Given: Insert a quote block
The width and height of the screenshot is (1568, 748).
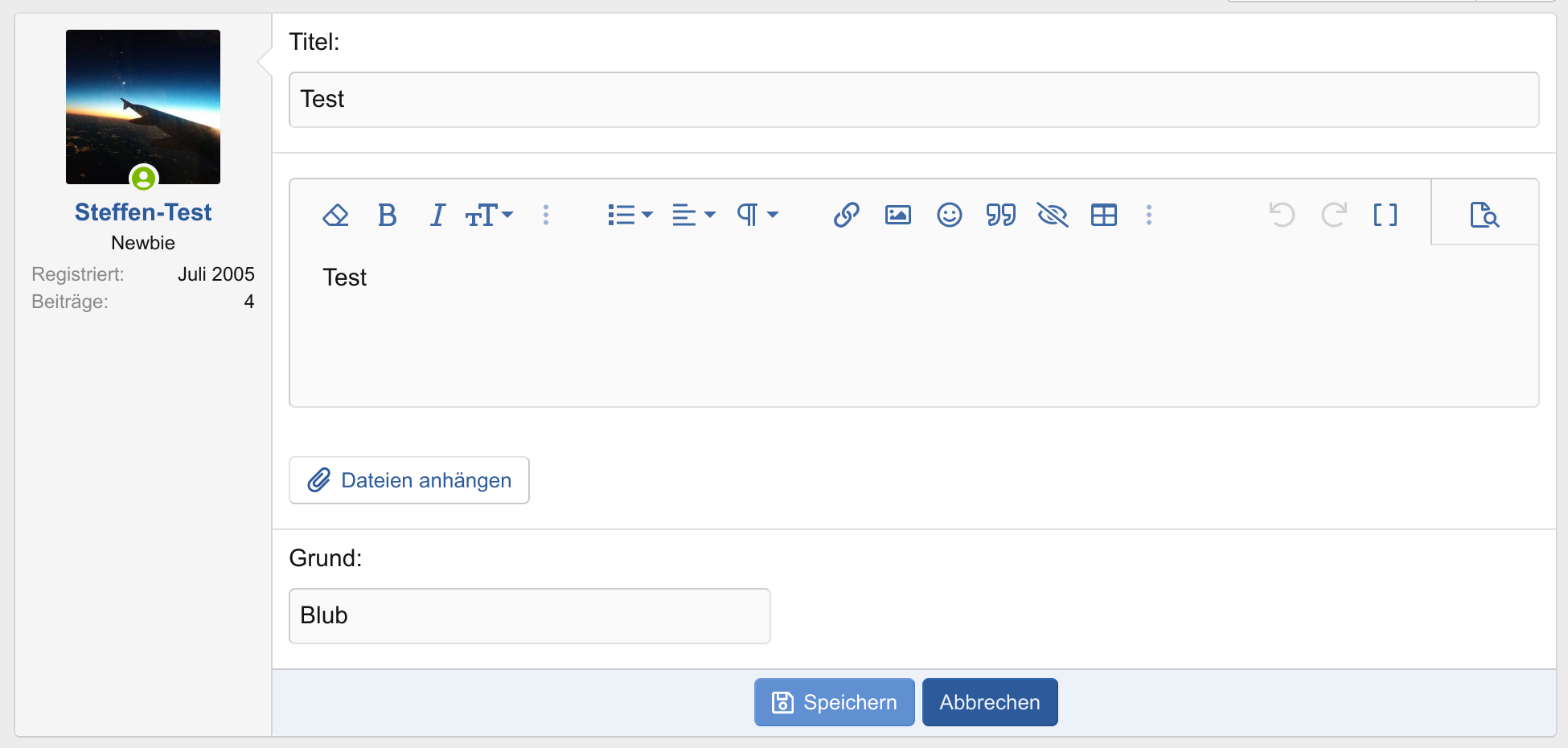Looking at the screenshot, I should pyautogui.click(x=1000, y=215).
